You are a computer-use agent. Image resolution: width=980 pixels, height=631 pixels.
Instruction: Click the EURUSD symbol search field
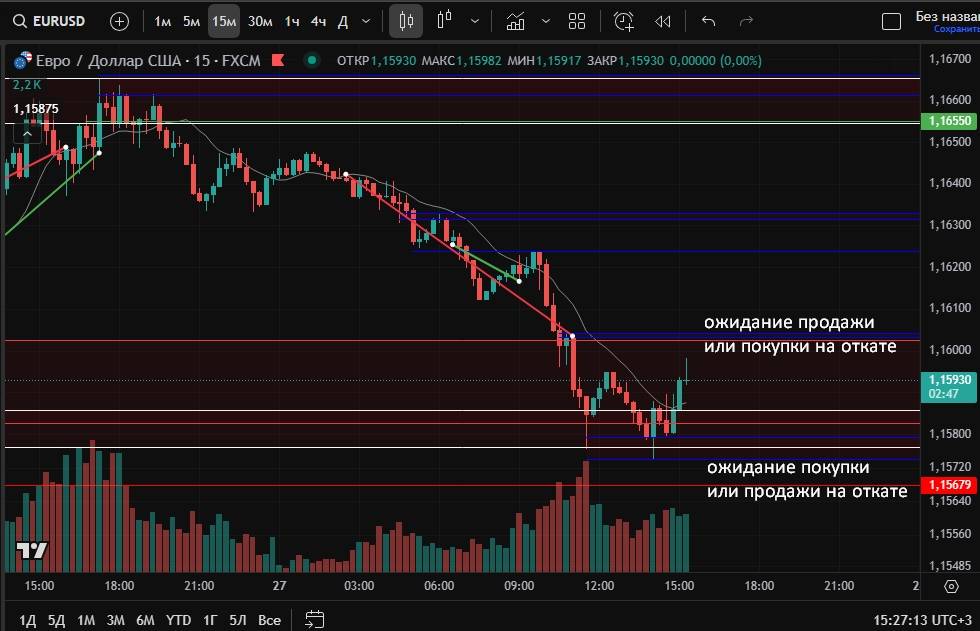[x=50, y=21]
